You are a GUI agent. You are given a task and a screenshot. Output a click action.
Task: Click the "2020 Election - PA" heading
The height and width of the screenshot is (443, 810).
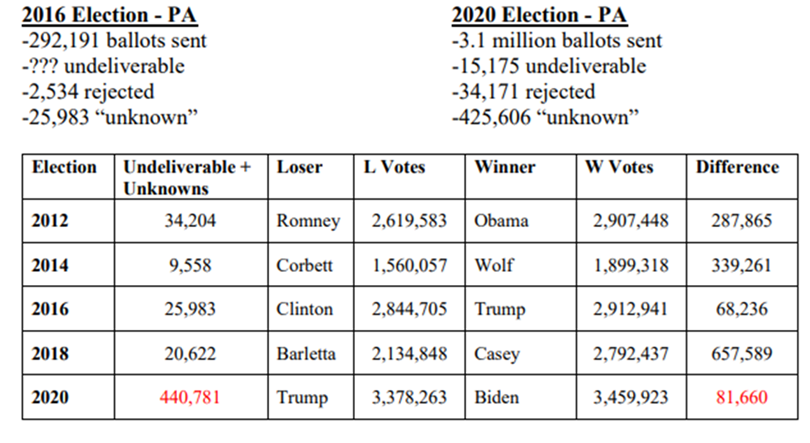[536, 17]
